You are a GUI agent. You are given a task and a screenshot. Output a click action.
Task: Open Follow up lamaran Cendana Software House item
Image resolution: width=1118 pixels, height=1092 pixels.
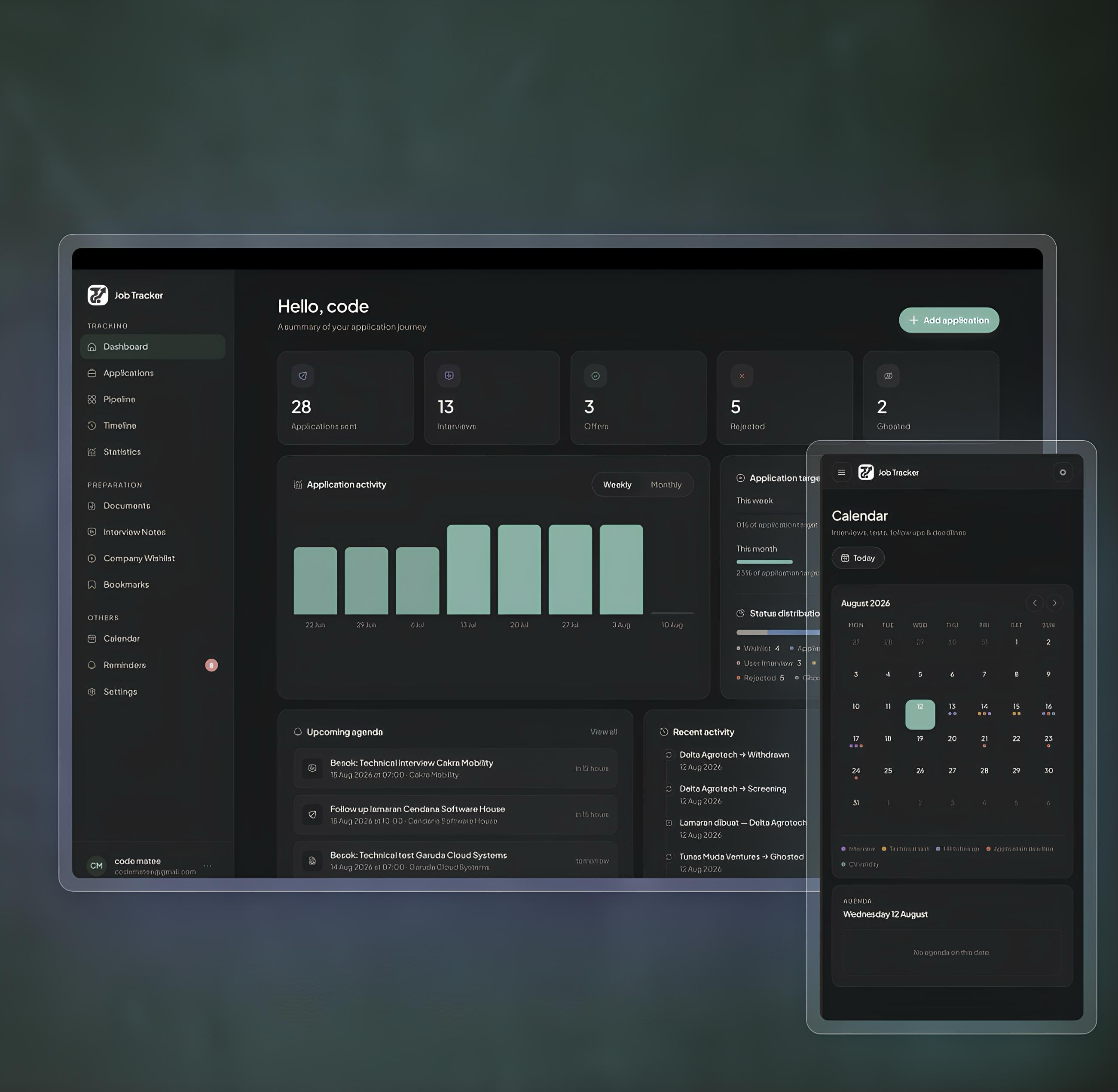(455, 814)
